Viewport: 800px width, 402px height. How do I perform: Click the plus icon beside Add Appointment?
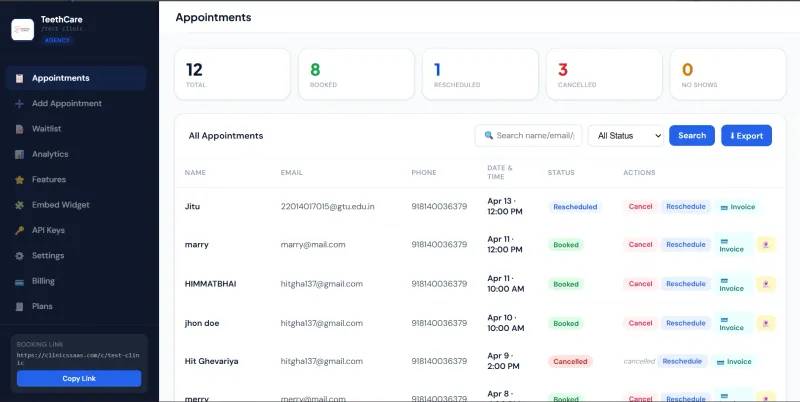point(19,104)
